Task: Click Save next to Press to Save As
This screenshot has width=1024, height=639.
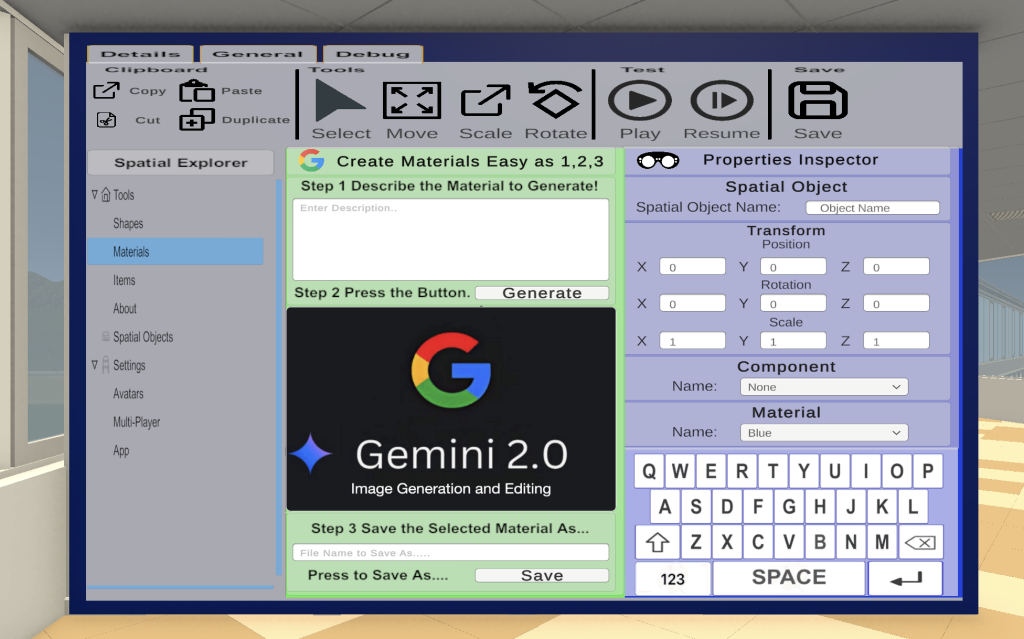Action: (x=542, y=575)
